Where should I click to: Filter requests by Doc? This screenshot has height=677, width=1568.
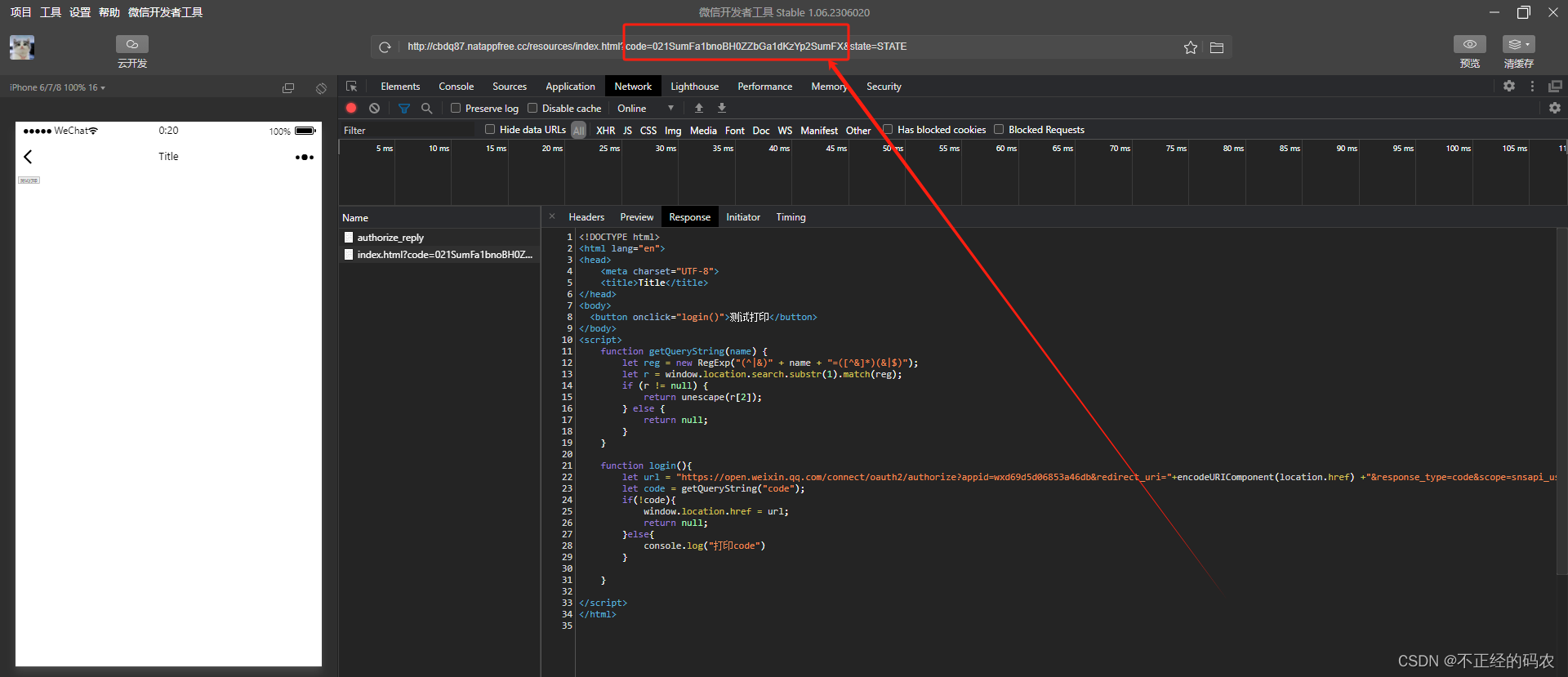point(761,130)
